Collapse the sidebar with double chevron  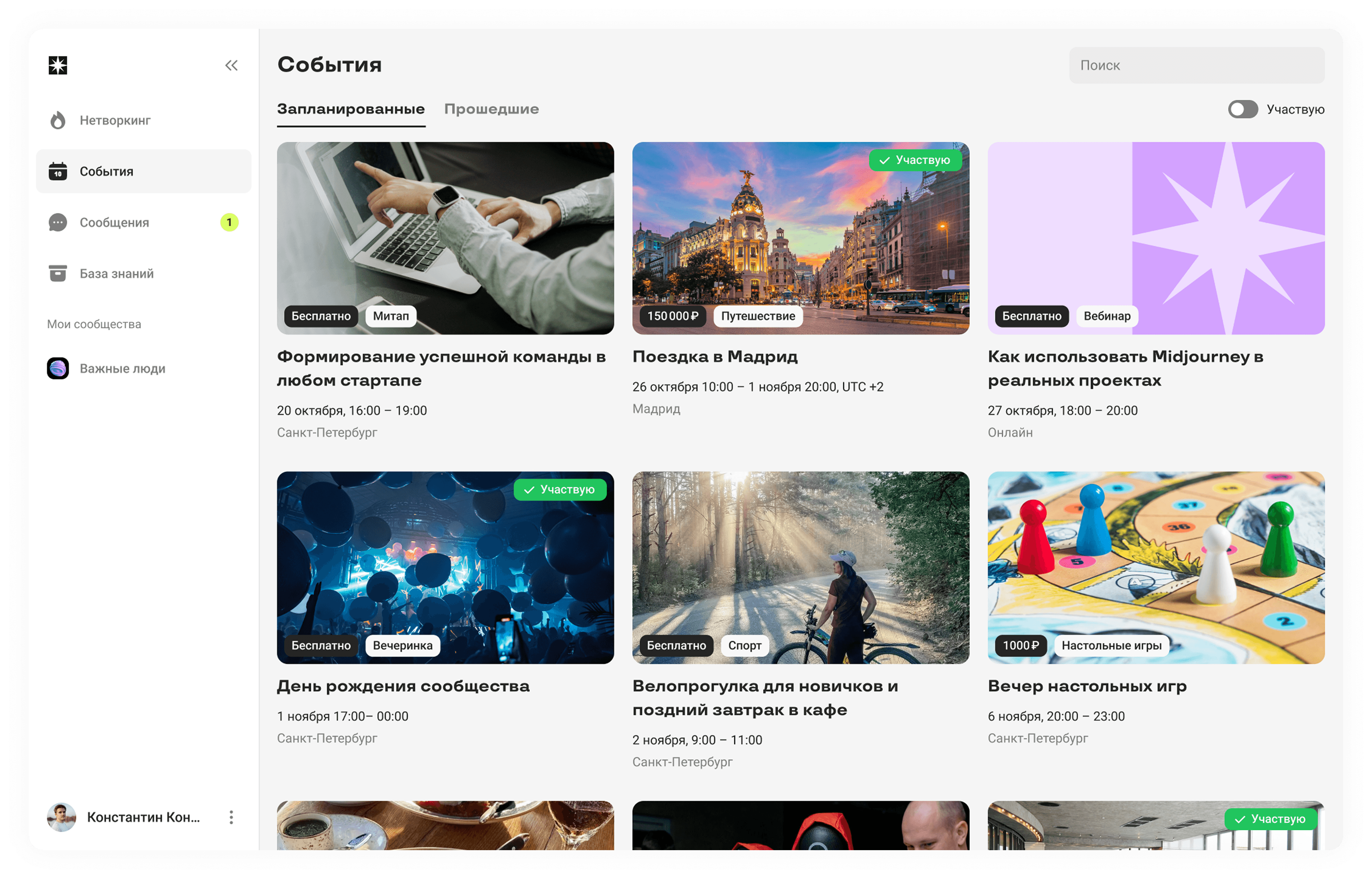pyautogui.click(x=231, y=65)
